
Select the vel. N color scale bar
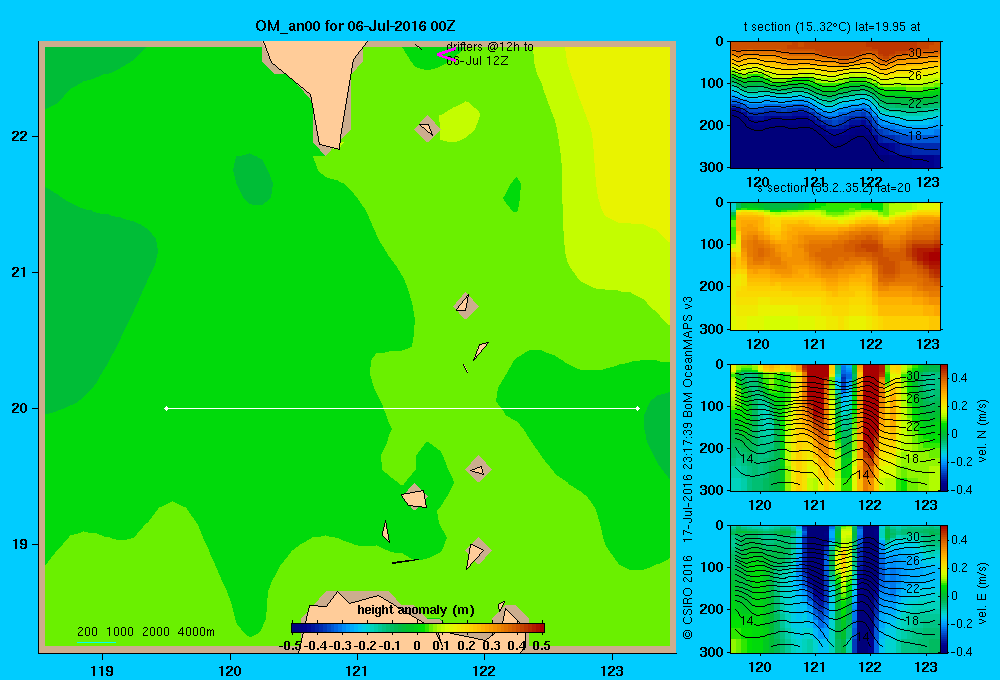[x=944, y=427]
